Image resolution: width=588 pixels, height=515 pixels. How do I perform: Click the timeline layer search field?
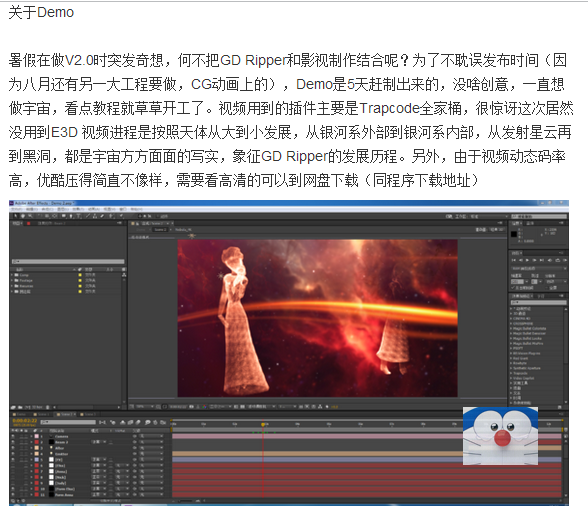click(x=68, y=422)
